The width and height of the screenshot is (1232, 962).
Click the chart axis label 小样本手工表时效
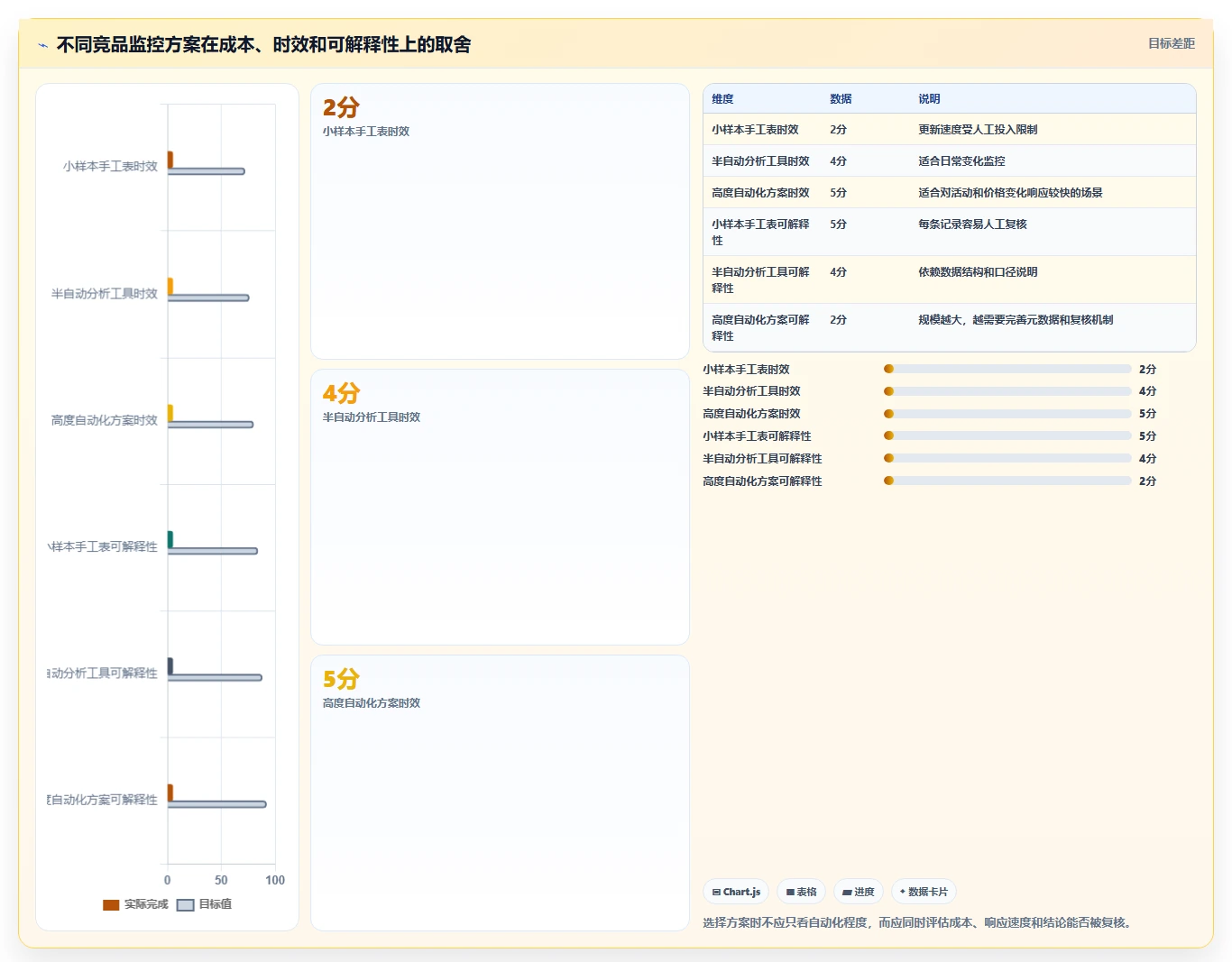(x=110, y=167)
